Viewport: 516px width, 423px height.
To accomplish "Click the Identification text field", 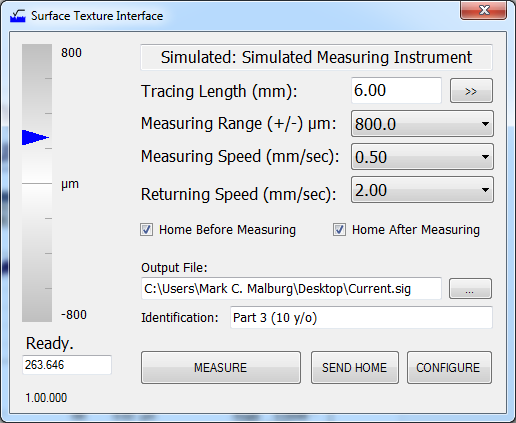I will tap(361, 317).
